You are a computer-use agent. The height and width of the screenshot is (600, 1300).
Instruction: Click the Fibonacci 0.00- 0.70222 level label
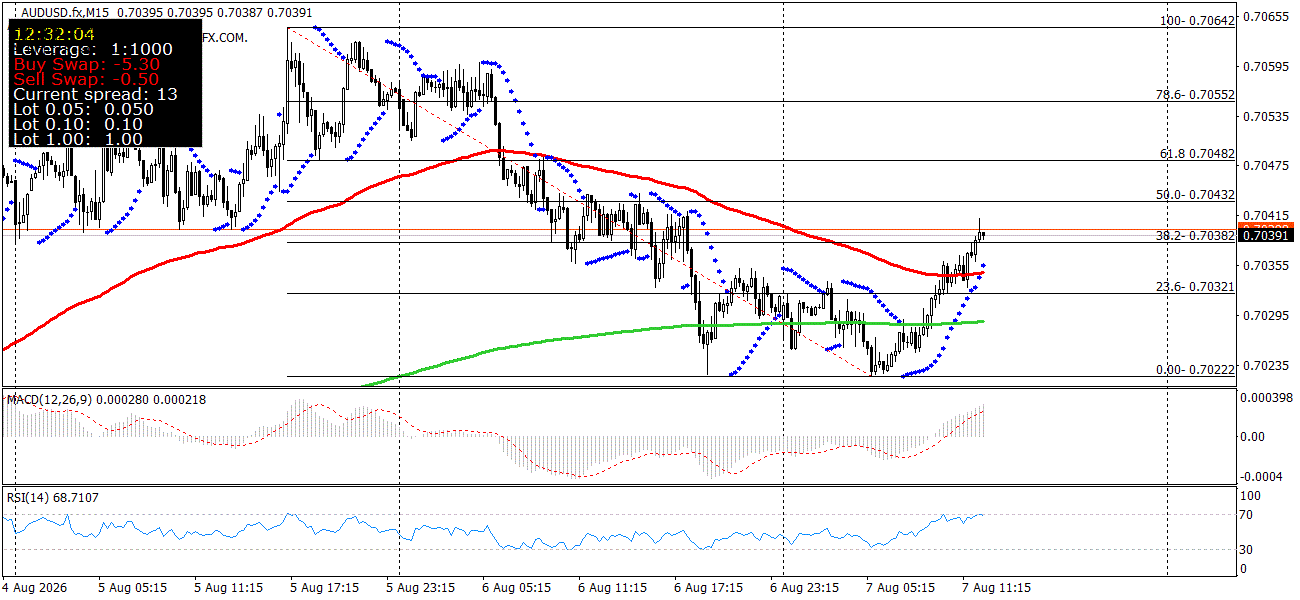(x=1196, y=369)
